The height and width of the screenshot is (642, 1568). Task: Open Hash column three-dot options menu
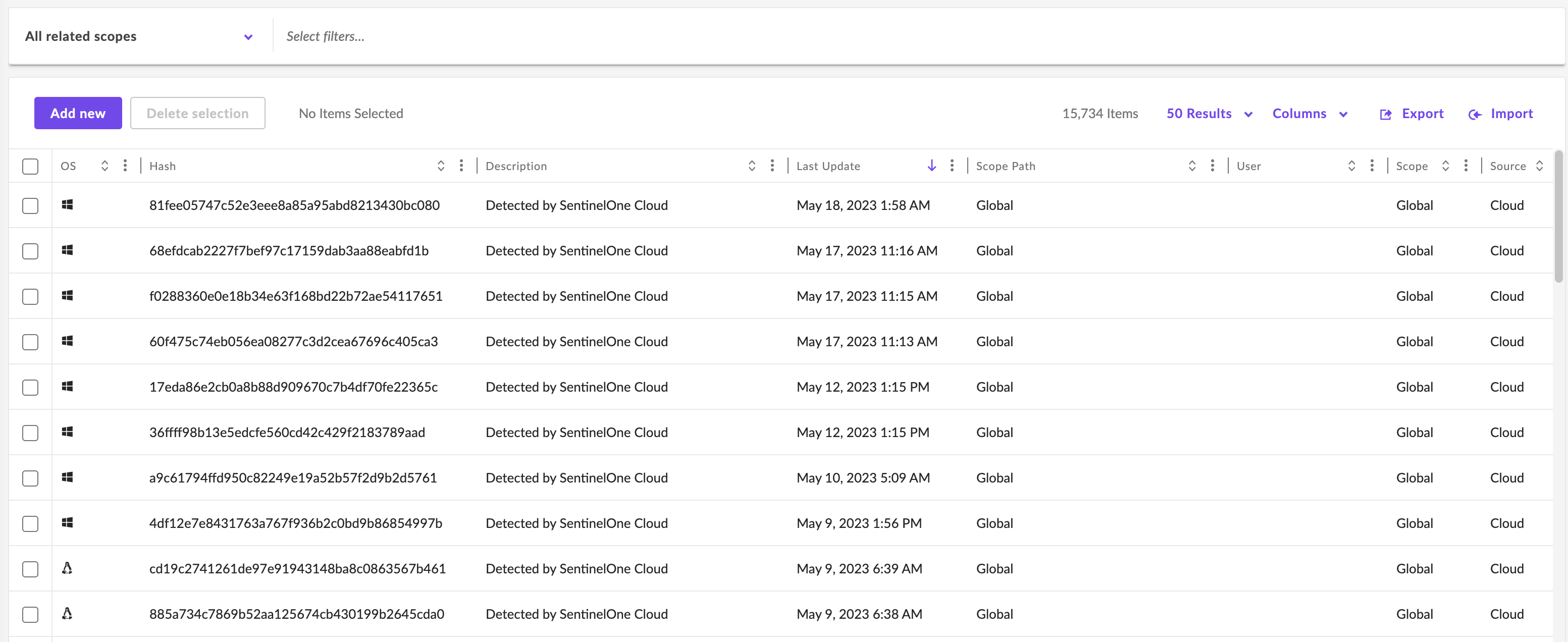tap(461, 166)
